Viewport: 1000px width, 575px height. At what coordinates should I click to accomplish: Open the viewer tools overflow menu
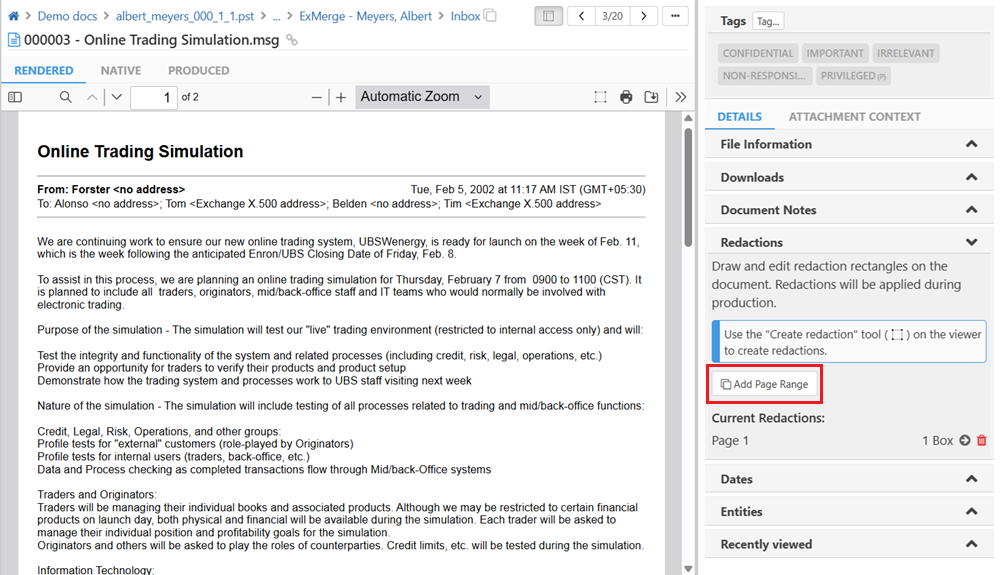(x=680, y=97)
